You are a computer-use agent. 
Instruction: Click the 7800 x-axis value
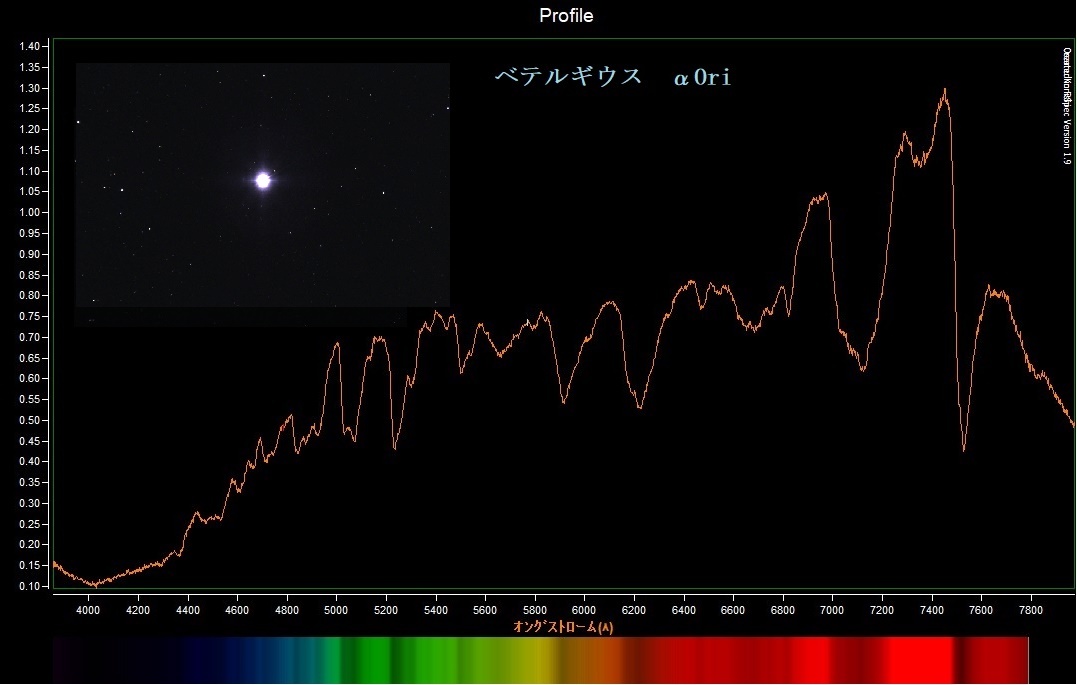(x=1030, y=610)
